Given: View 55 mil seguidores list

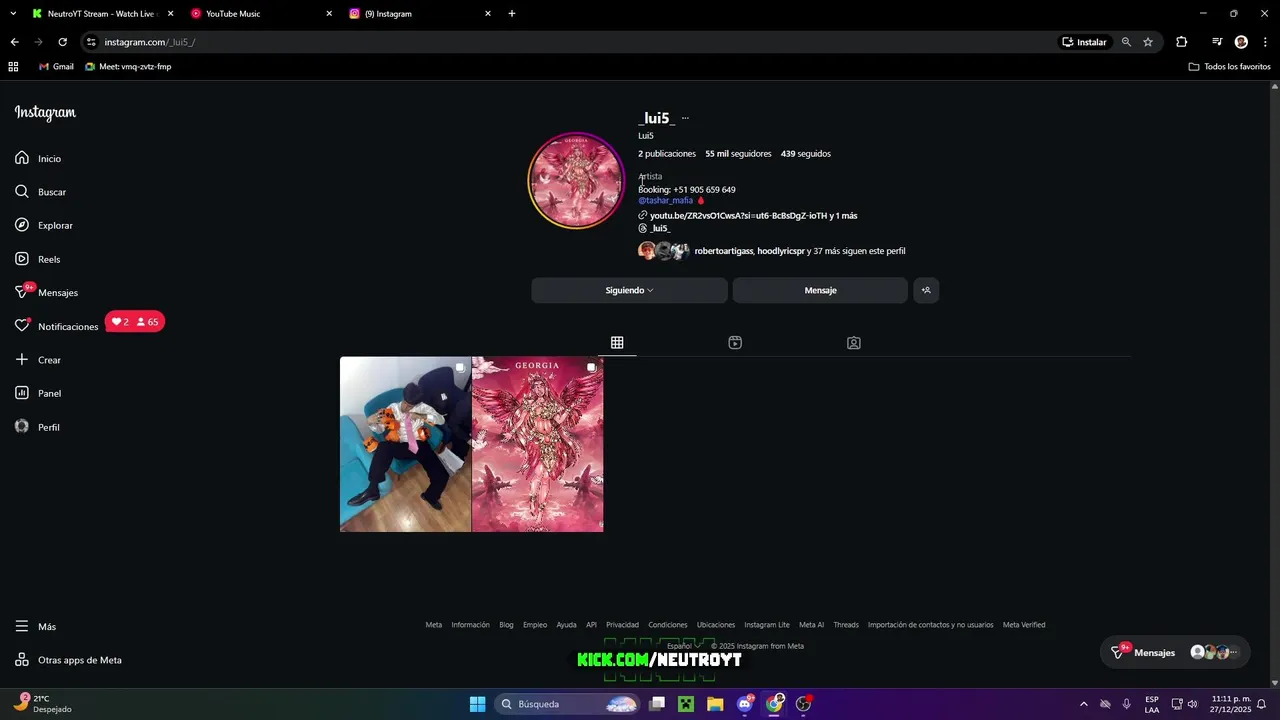Looking at the screenshot, I should click(x=738, y=154).
